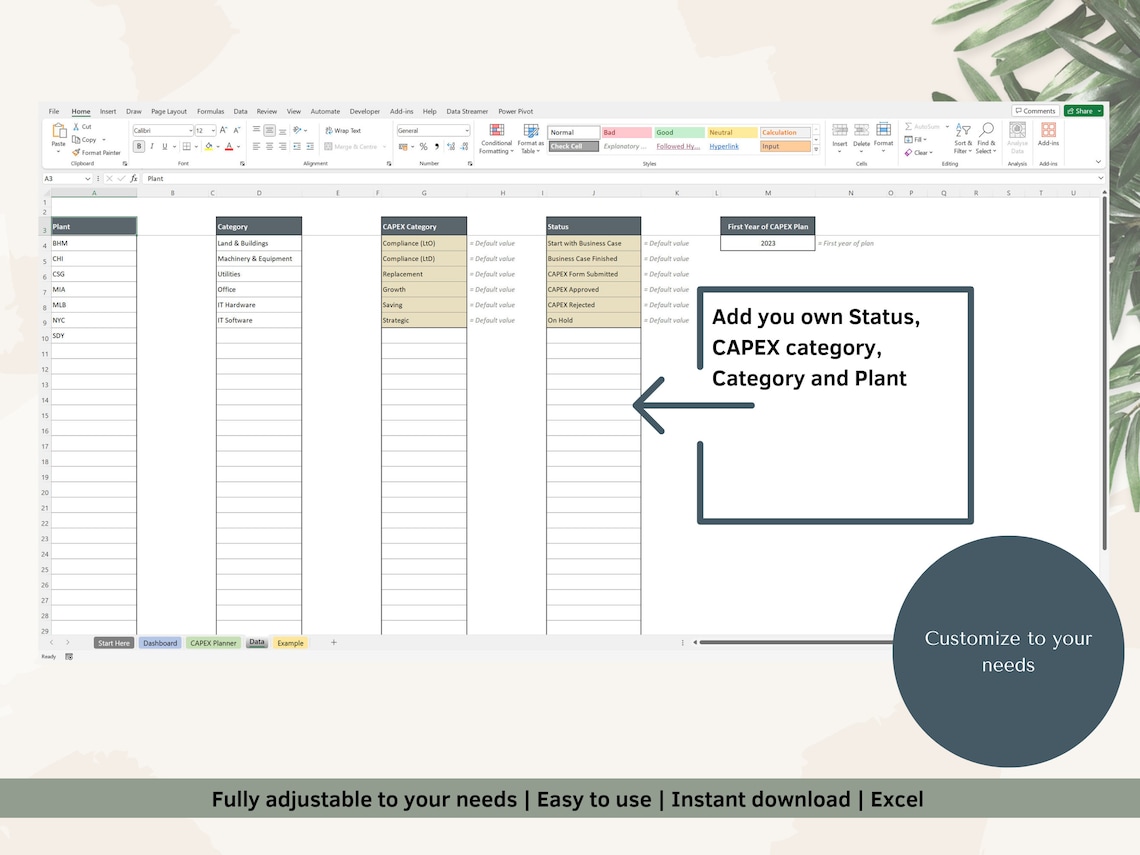Toggle bold formatting
The height and width of the screenshot is (855, 1140).
pyautogui.click(x=140, y=145)
